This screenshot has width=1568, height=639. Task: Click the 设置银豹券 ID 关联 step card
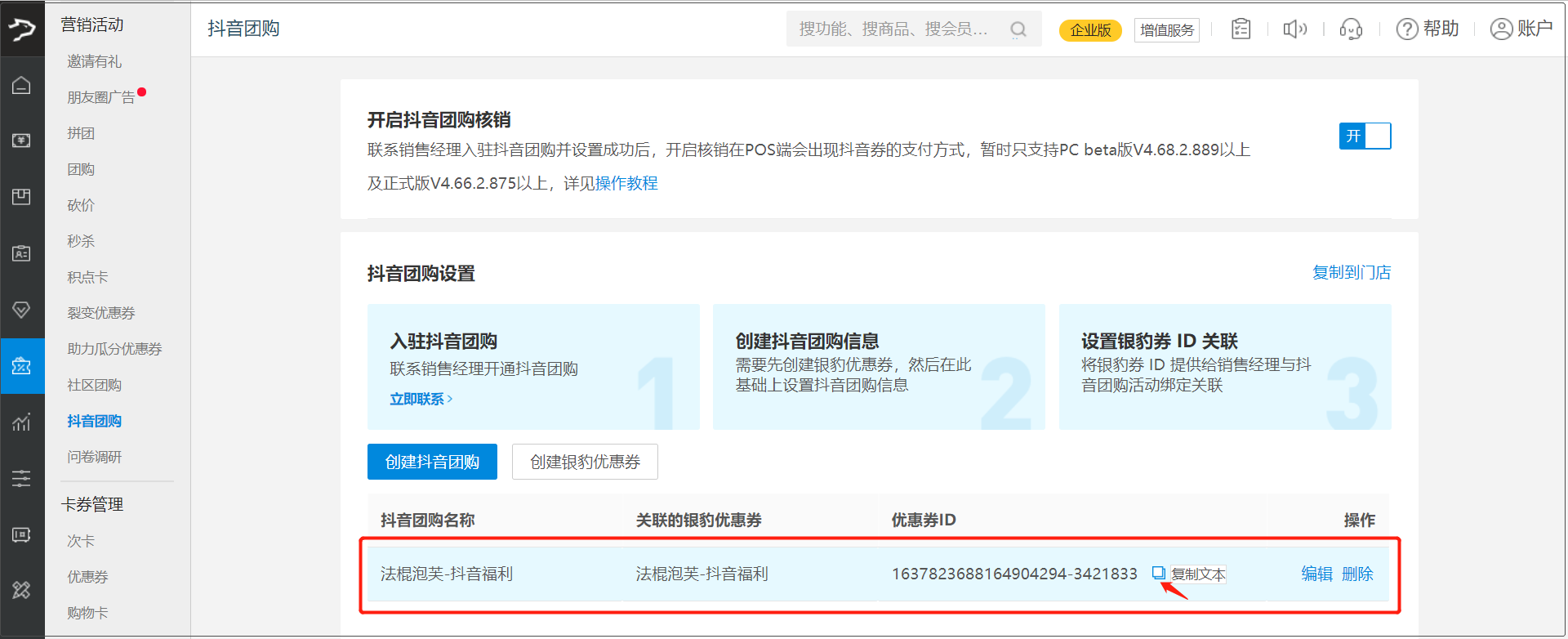[x=1225, y=367]
